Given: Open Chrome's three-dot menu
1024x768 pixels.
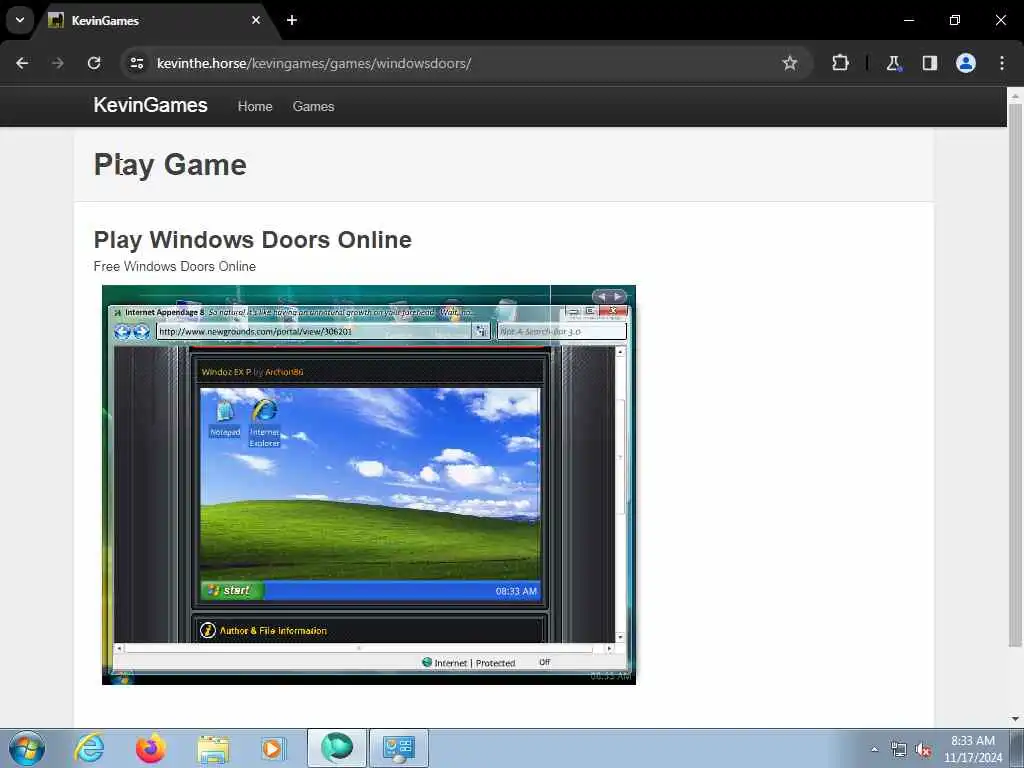Looking at the screenshot, I should point(1002,63).
